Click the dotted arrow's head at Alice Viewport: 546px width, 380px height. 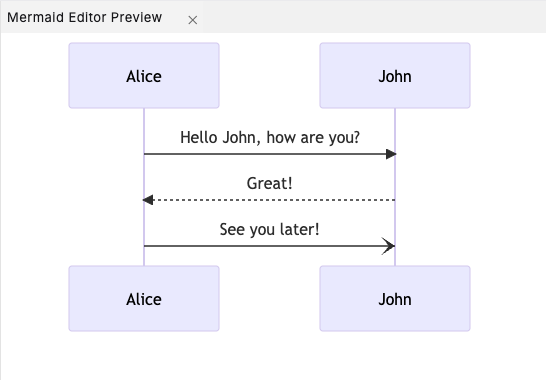pyautogui.click(x=148, y=200)
